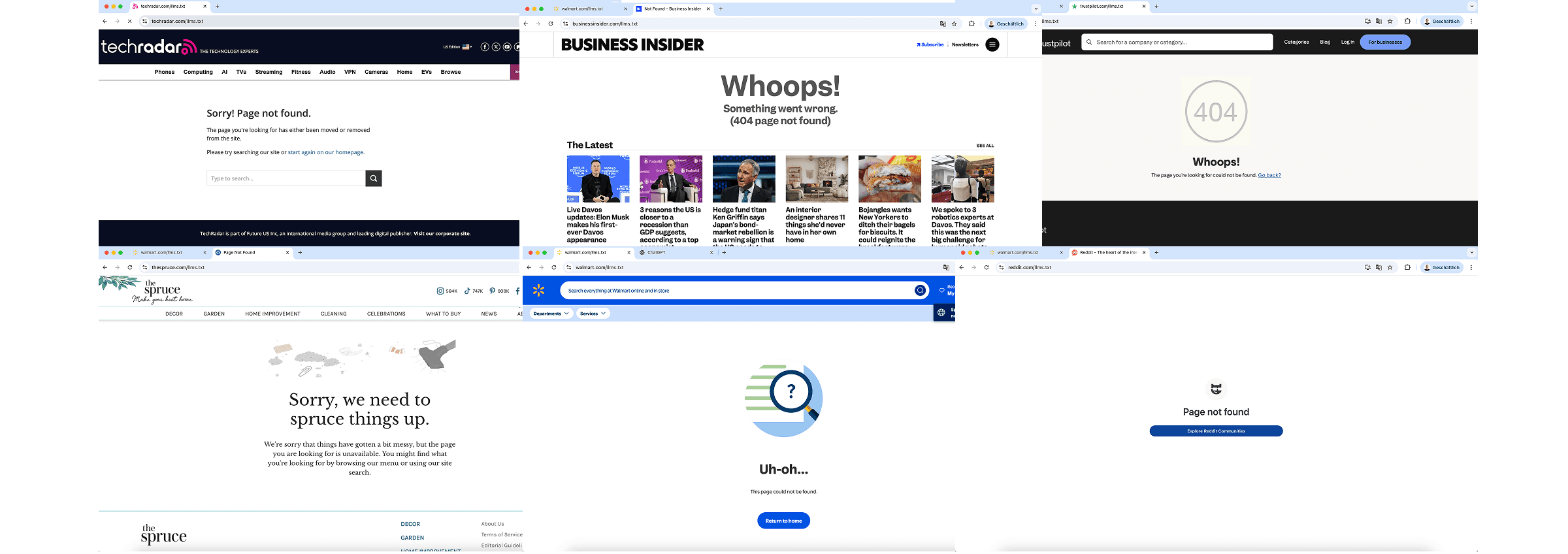
Task: Open CLEANING in The Spruce menu
Action: [334, 314]
